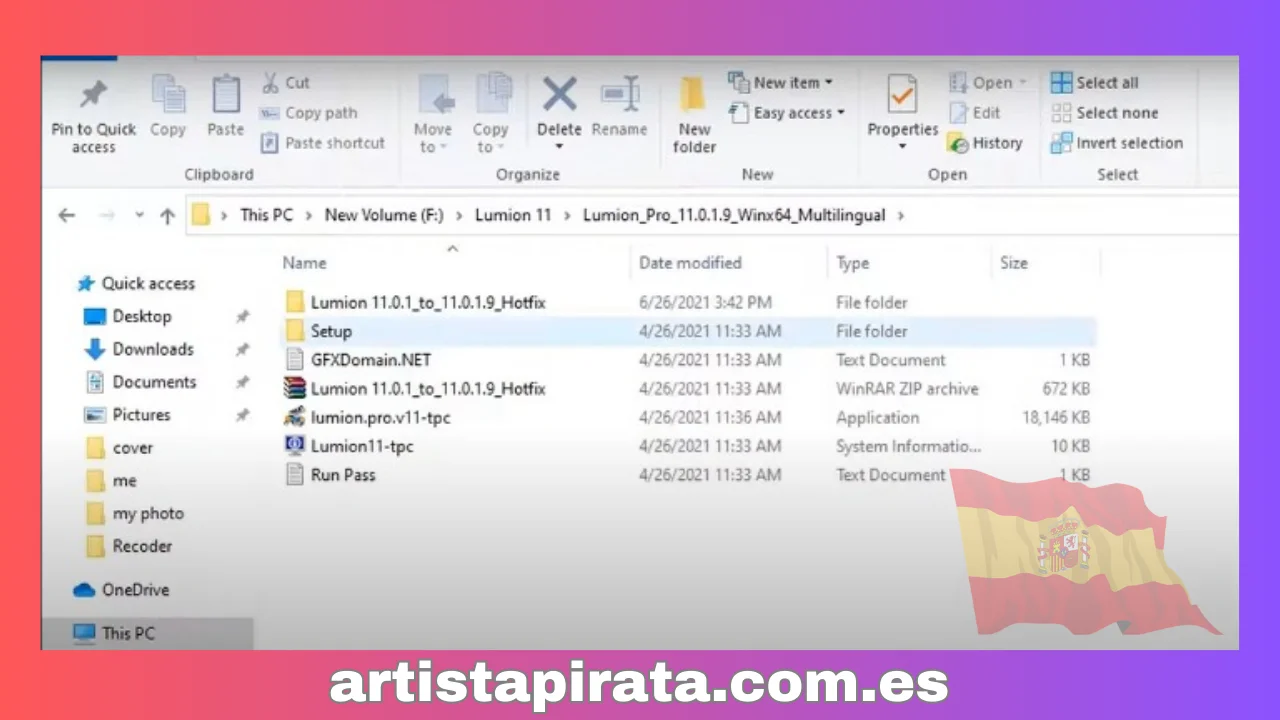Click the 18,146 KB size value

click(1056, 418)
